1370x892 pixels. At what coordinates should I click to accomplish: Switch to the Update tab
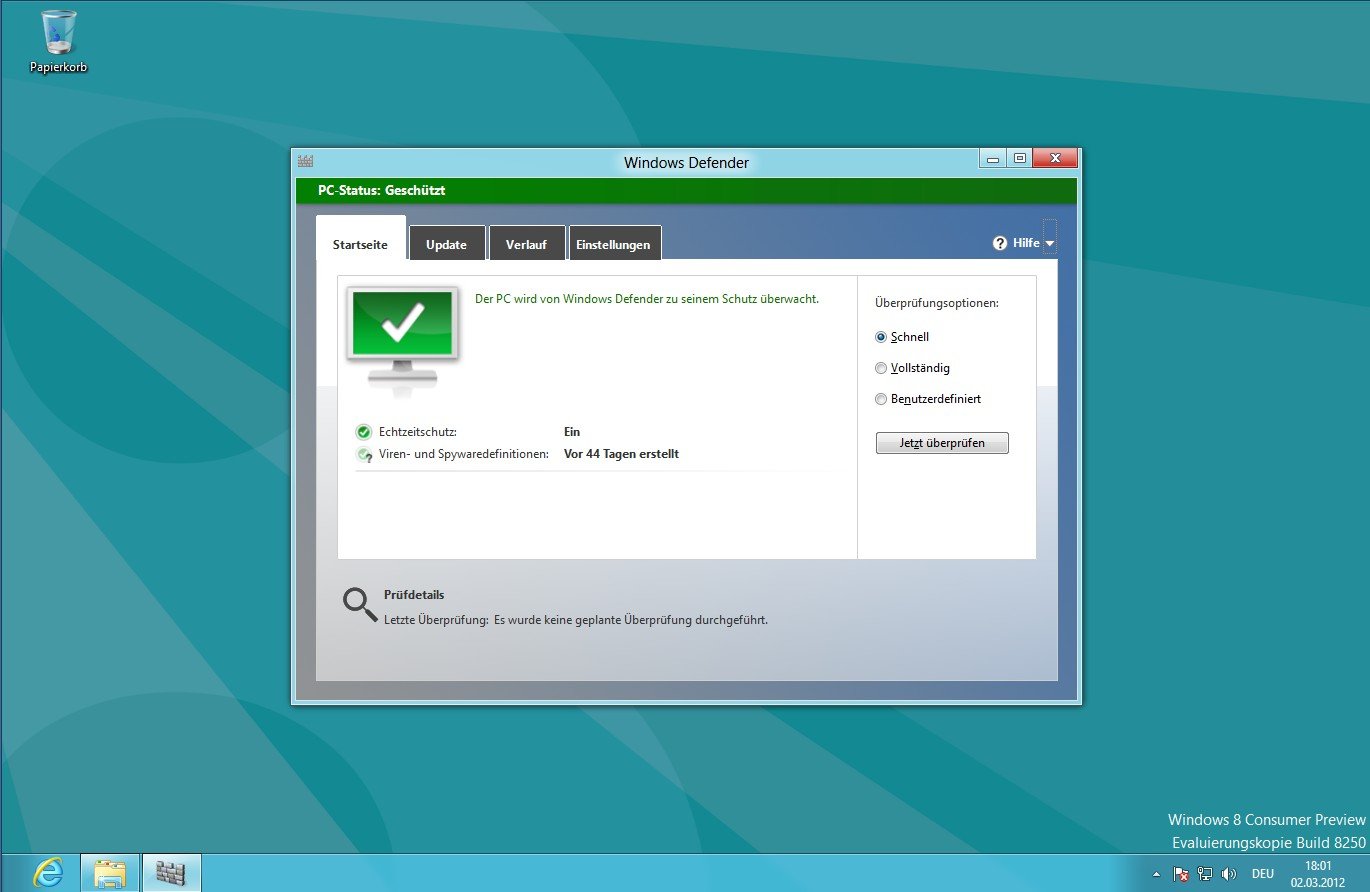click(x=446, y=243)
